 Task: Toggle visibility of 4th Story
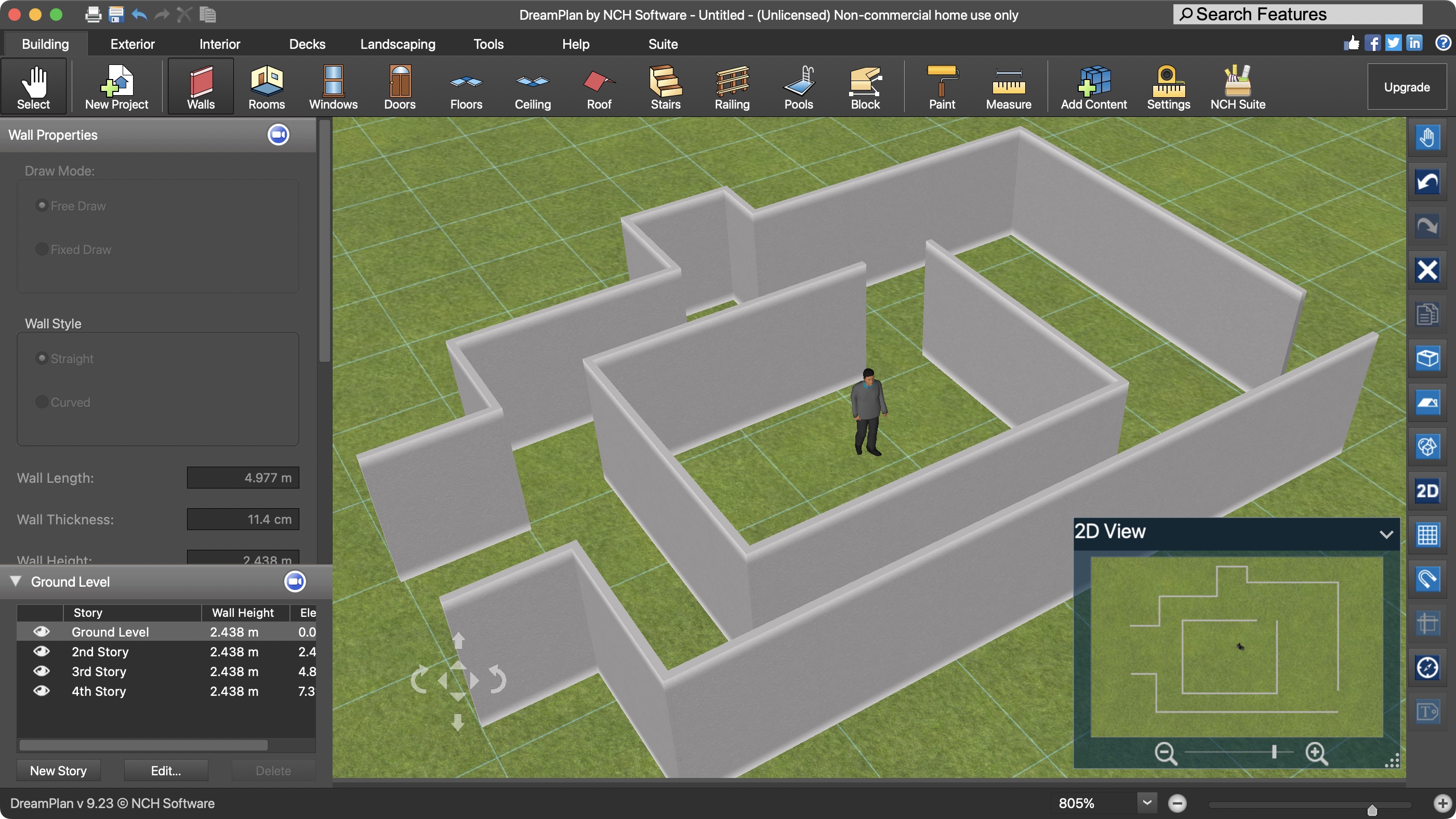(41, 691)
